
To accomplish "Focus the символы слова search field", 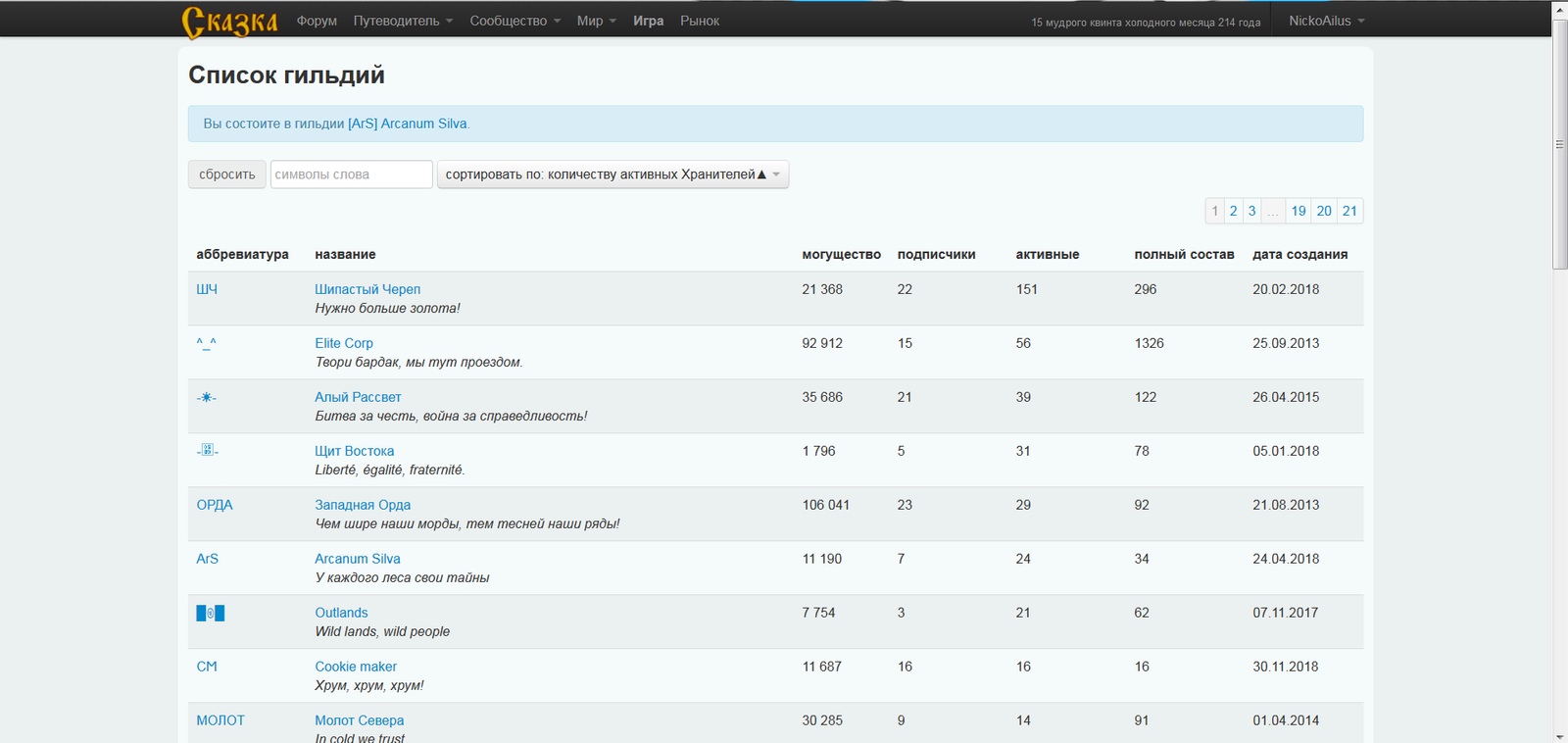I will pos(351,174).
